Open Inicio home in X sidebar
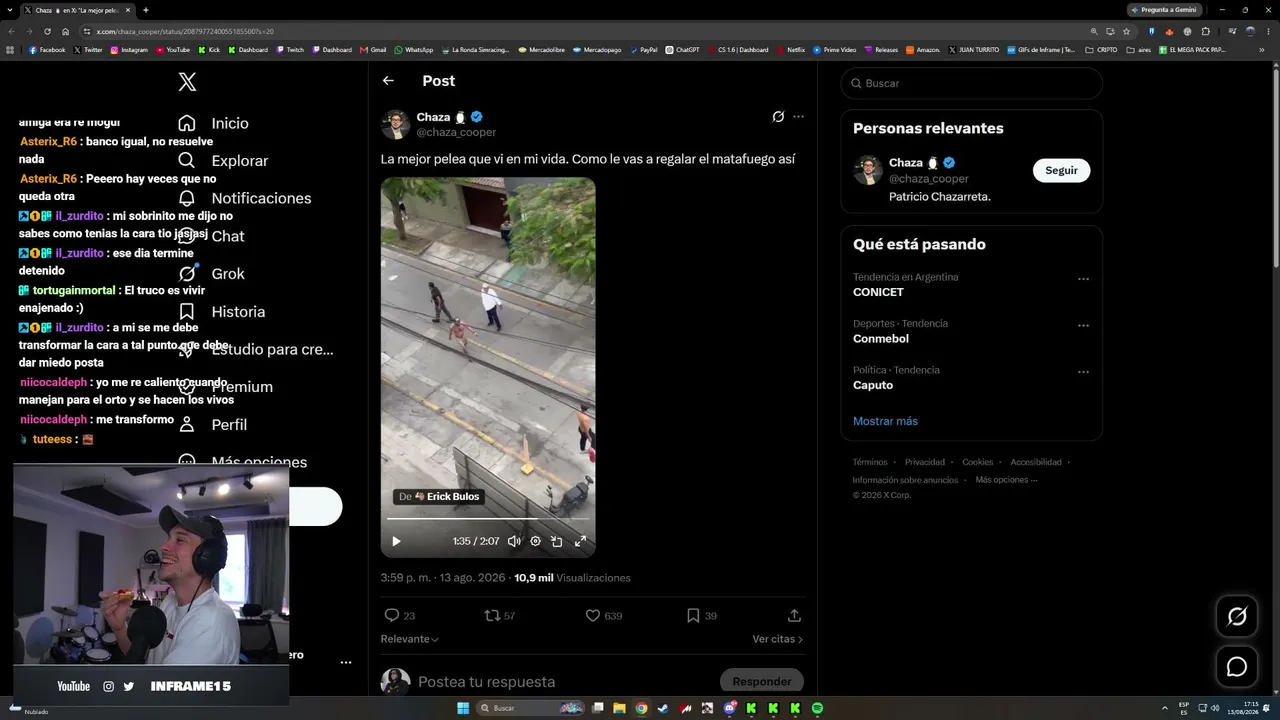The width and height of the screenshot is (1280, 720). 213,123
